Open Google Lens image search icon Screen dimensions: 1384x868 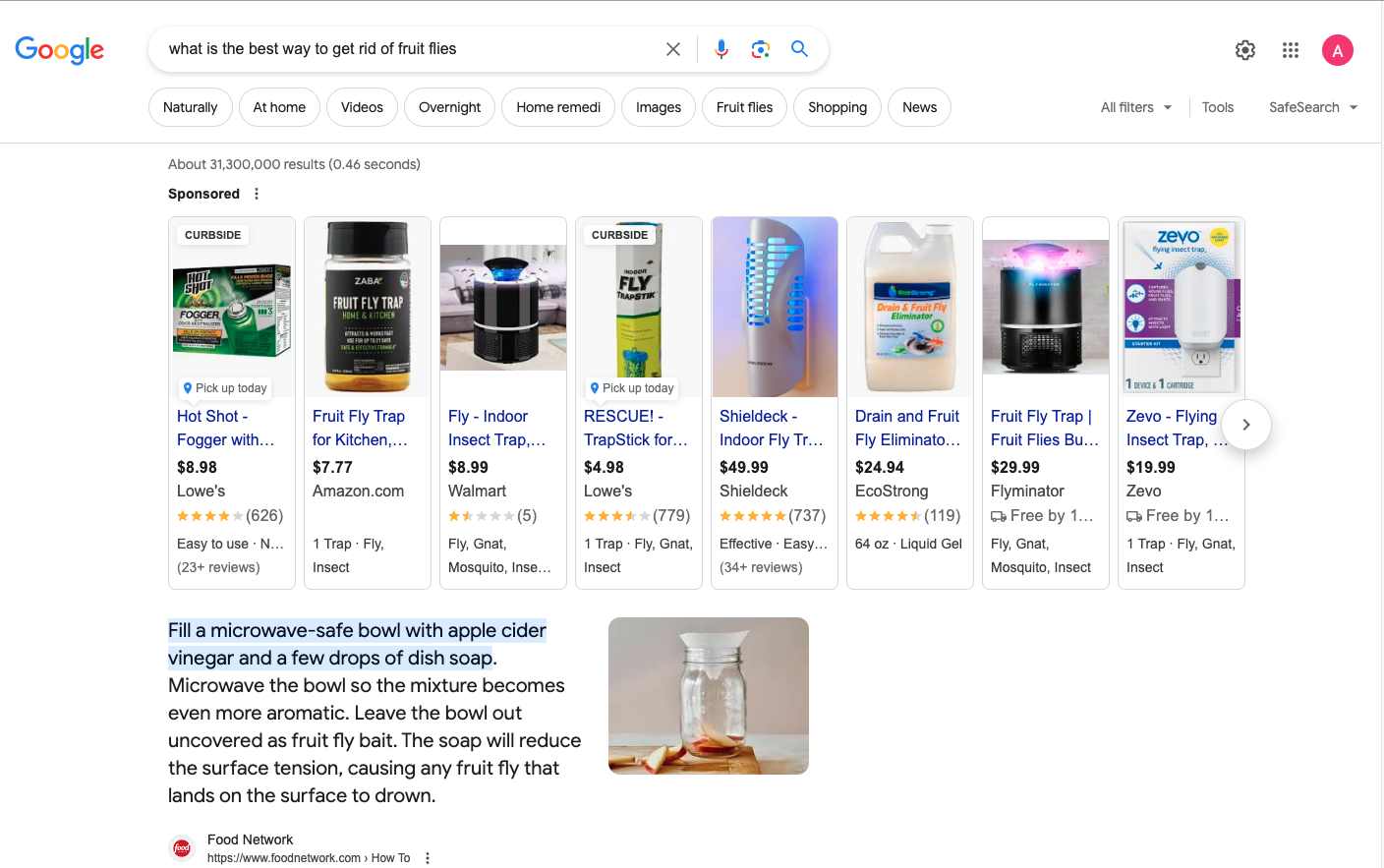tap(760, 48)
